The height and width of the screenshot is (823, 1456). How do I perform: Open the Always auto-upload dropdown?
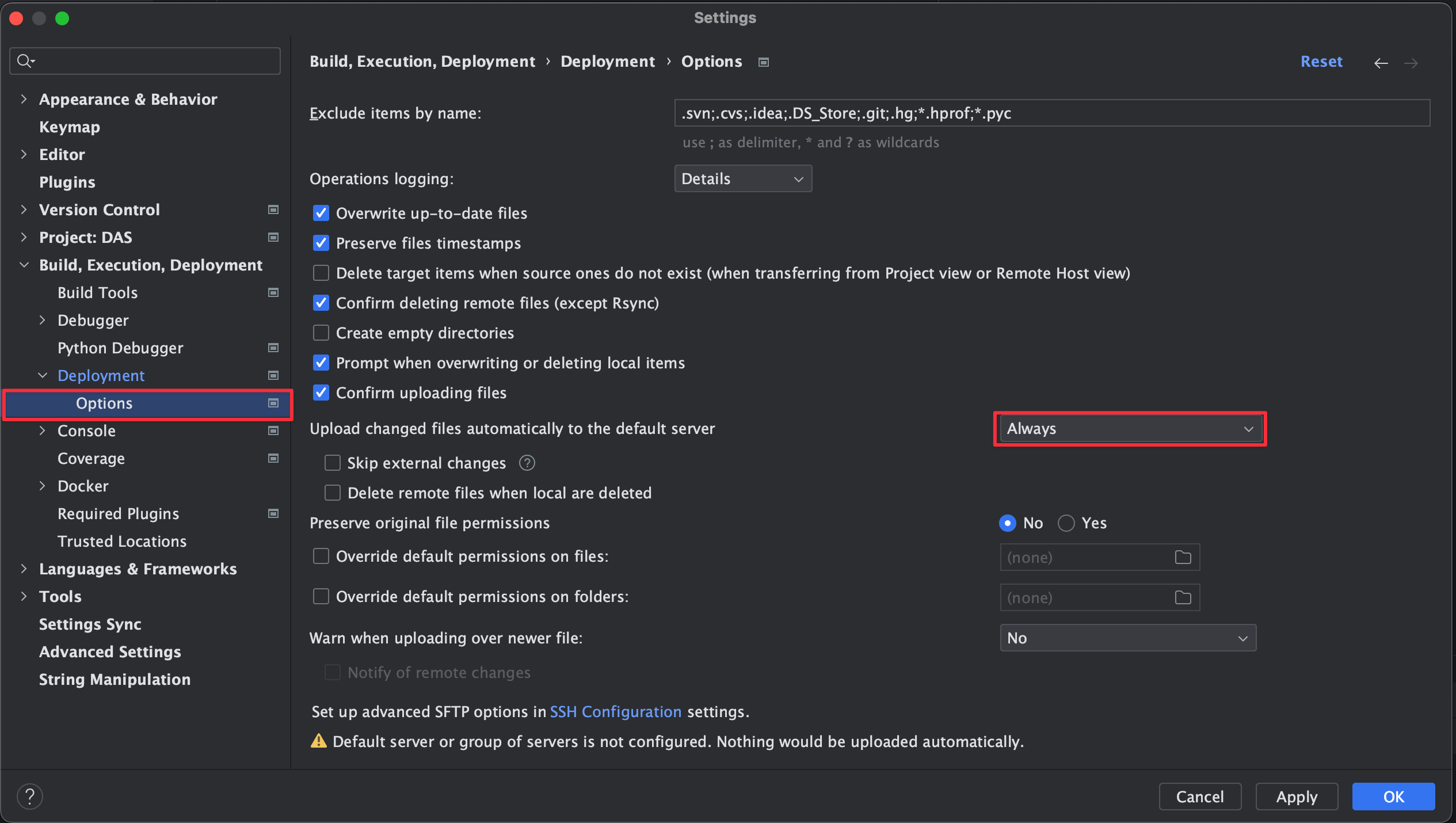click(1129, 429)
